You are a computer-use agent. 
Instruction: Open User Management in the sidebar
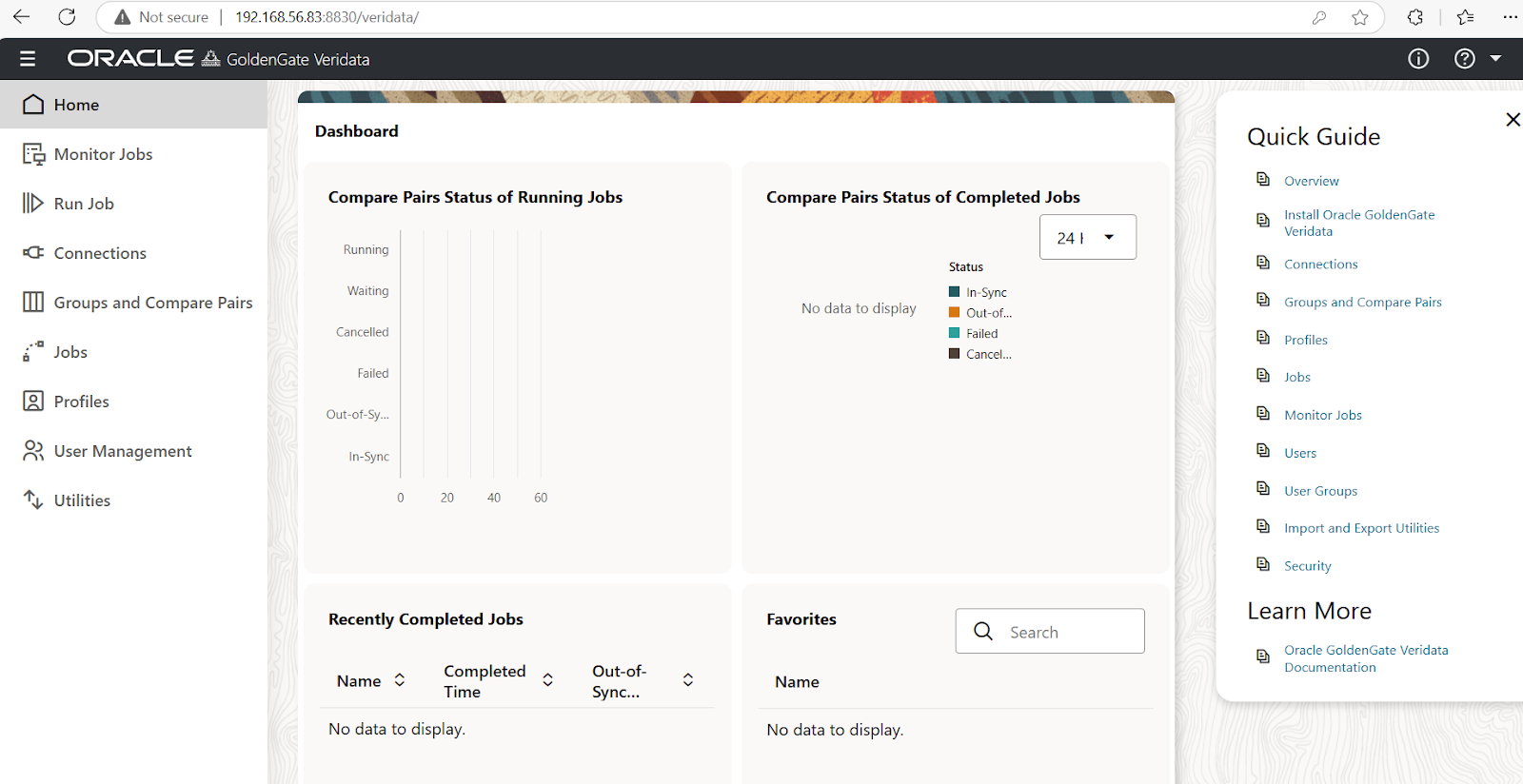[x=133, y=451]
